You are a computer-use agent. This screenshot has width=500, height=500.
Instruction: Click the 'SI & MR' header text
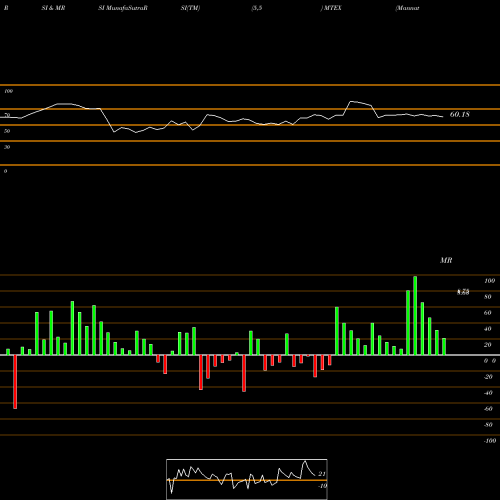(53, 8)
